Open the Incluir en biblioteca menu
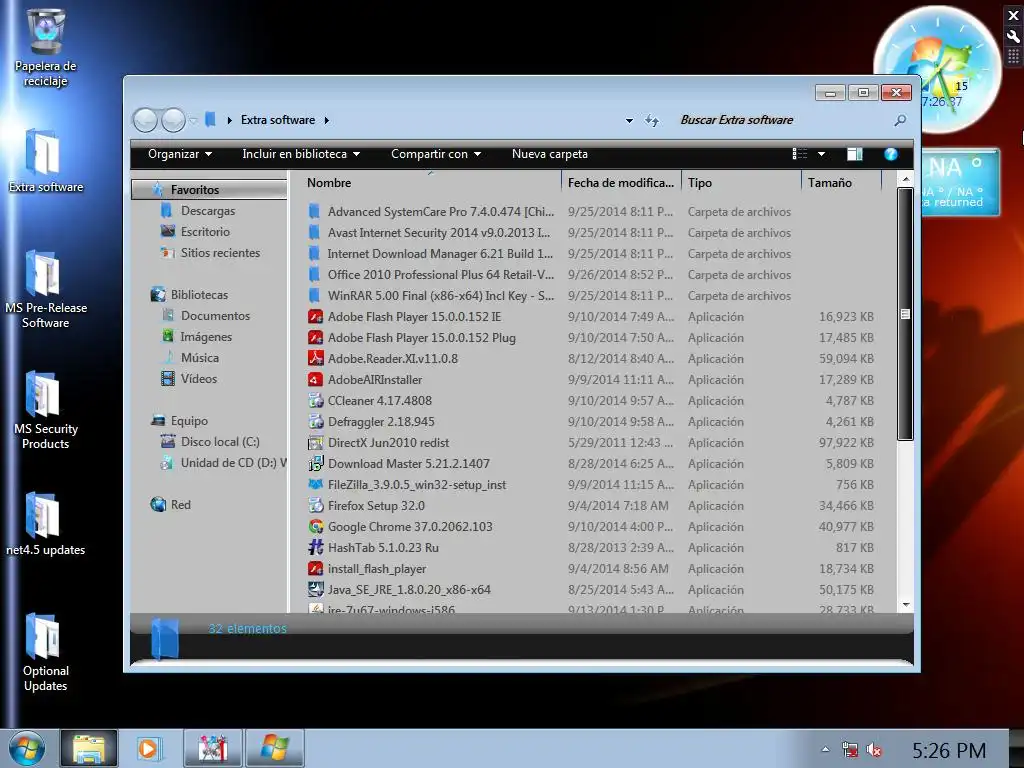 [x=301, y=154]
